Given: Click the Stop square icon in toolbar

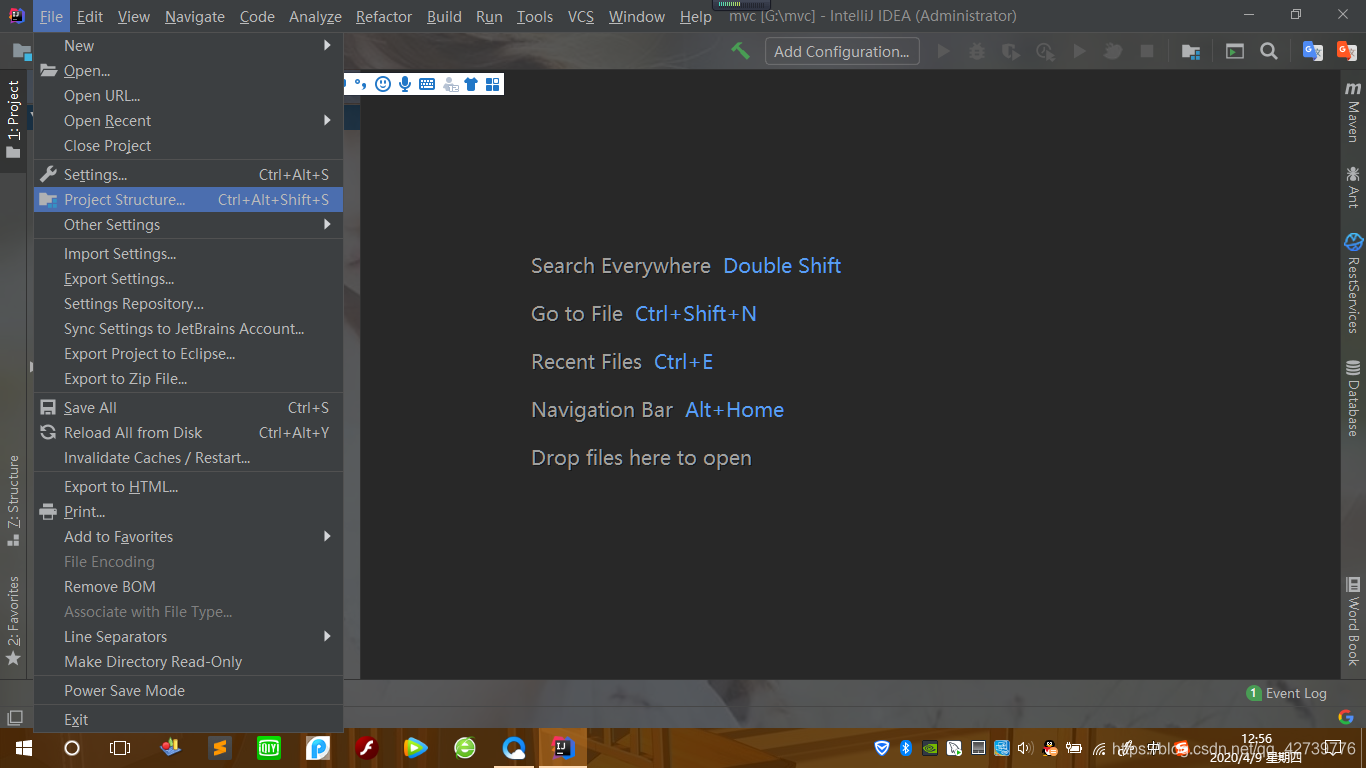Looking at the screenshot, I should pos(1147,51).
